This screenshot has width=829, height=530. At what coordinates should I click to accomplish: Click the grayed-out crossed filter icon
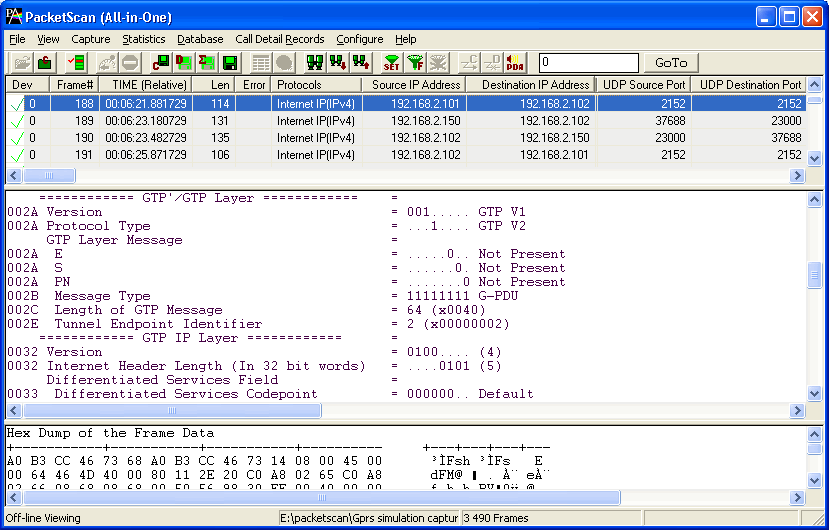(438, 63)
